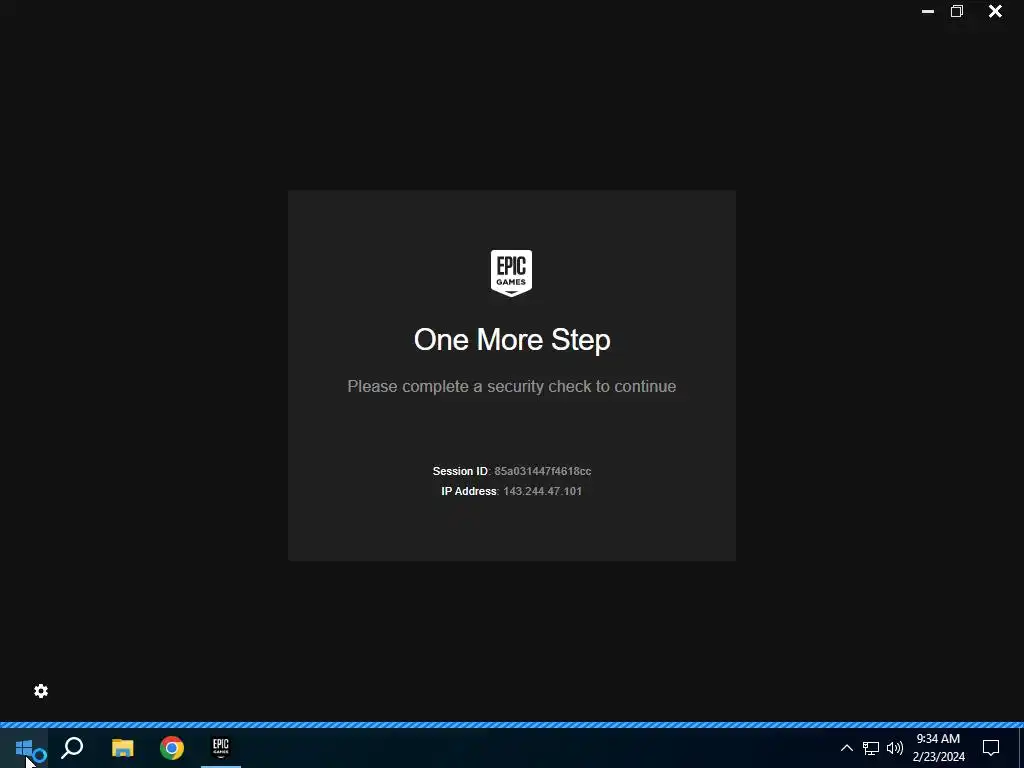1024x768 pixels.
Task: Restore down the Epic Games window
Action: 957,11
